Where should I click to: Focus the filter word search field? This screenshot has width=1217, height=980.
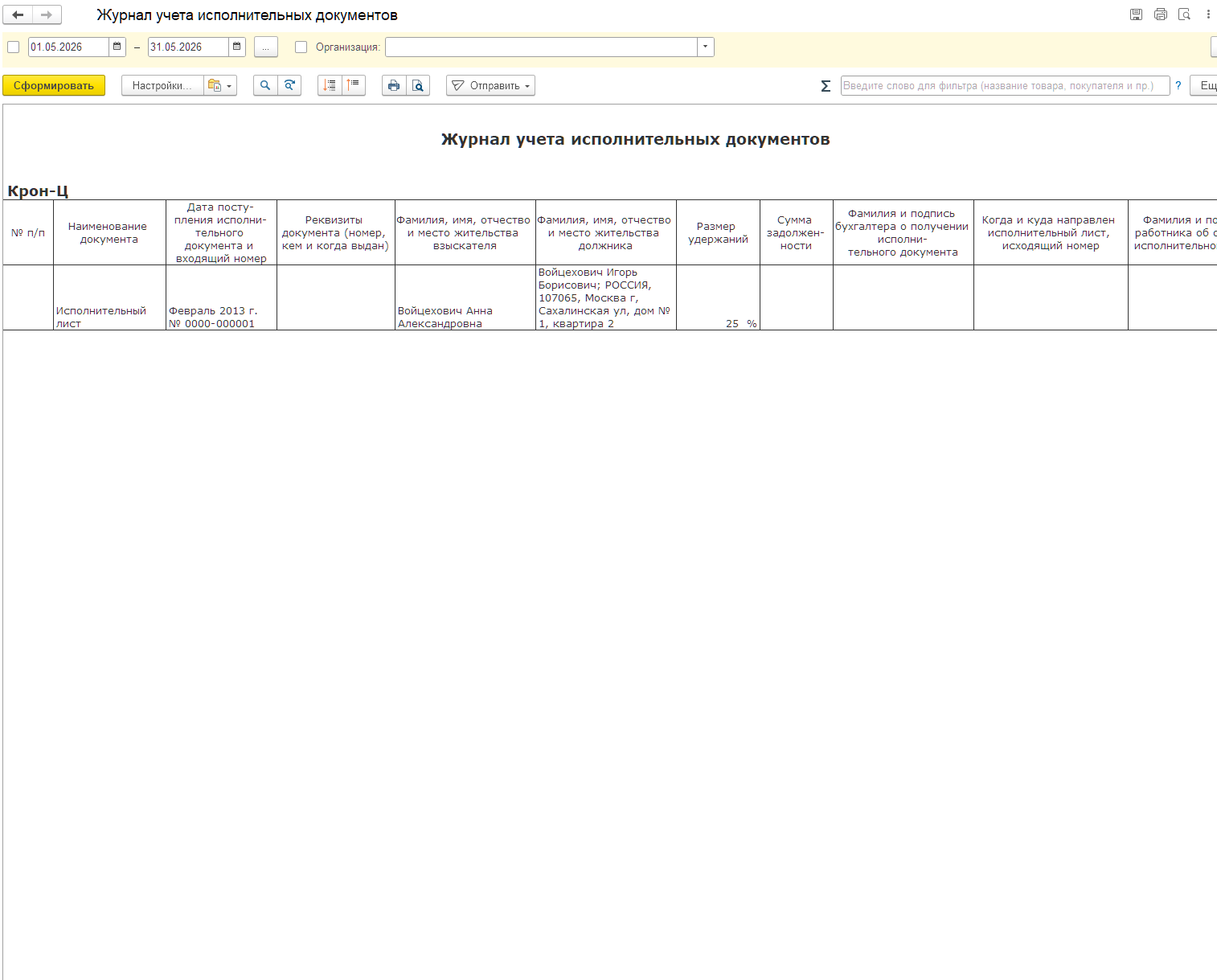[x=1005, y=85]
